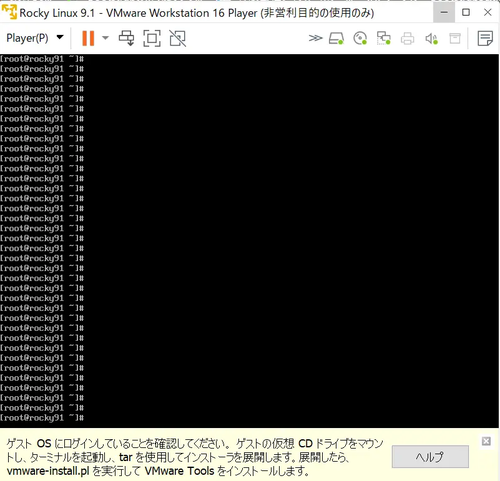Open the Player(P) menu
Viewport: 500px width, 481px height.
(34, 38)
